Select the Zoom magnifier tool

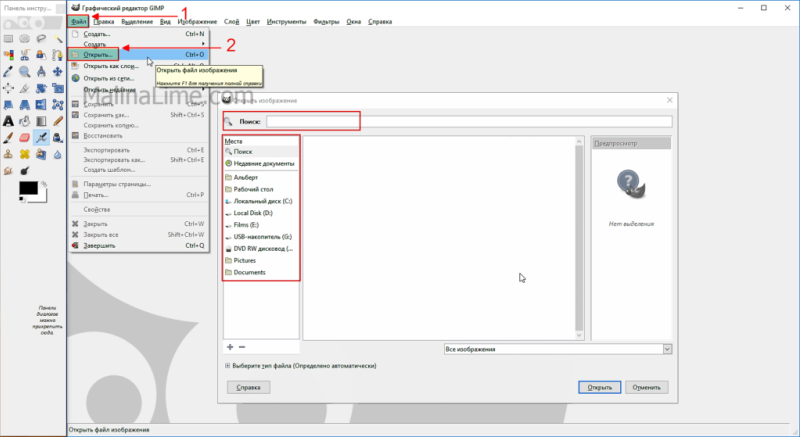24,72
